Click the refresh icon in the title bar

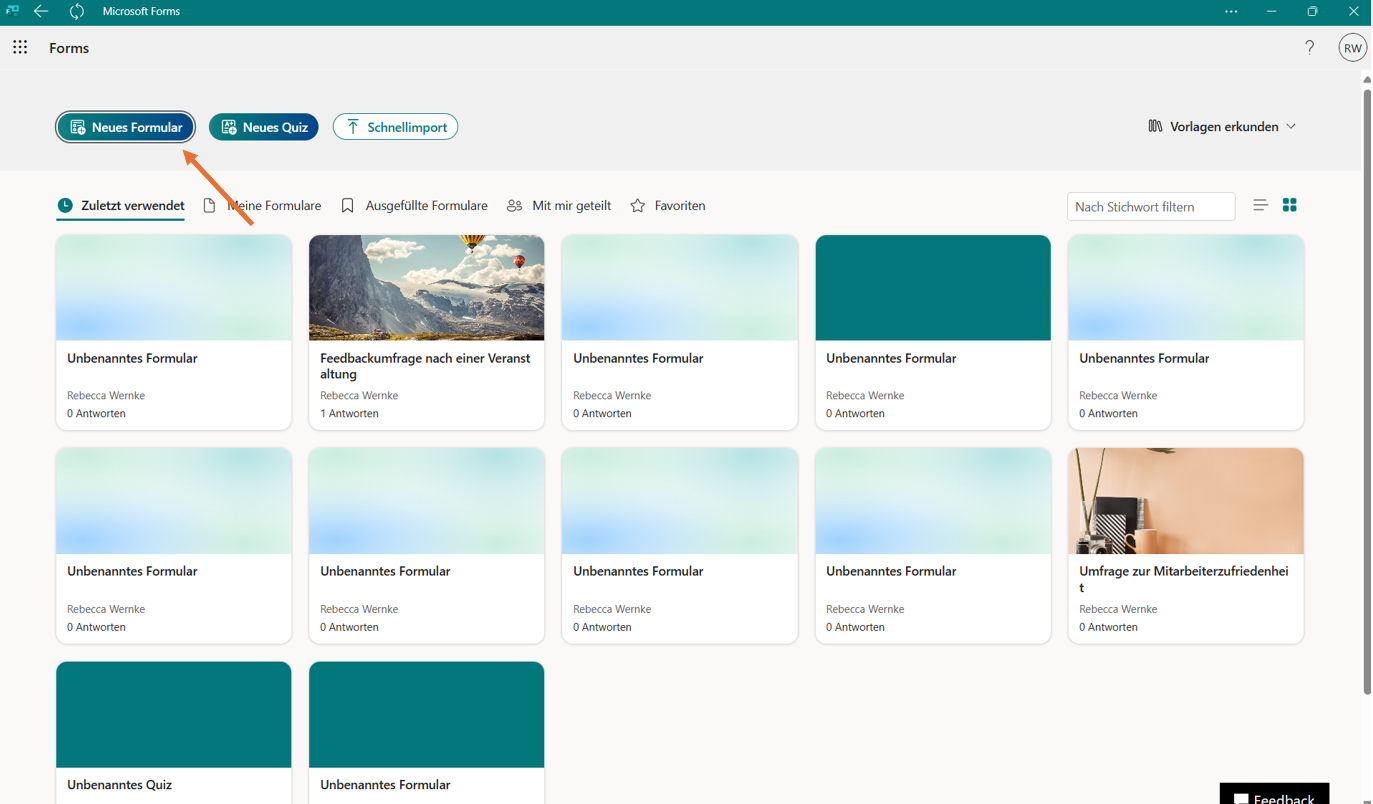77,12
